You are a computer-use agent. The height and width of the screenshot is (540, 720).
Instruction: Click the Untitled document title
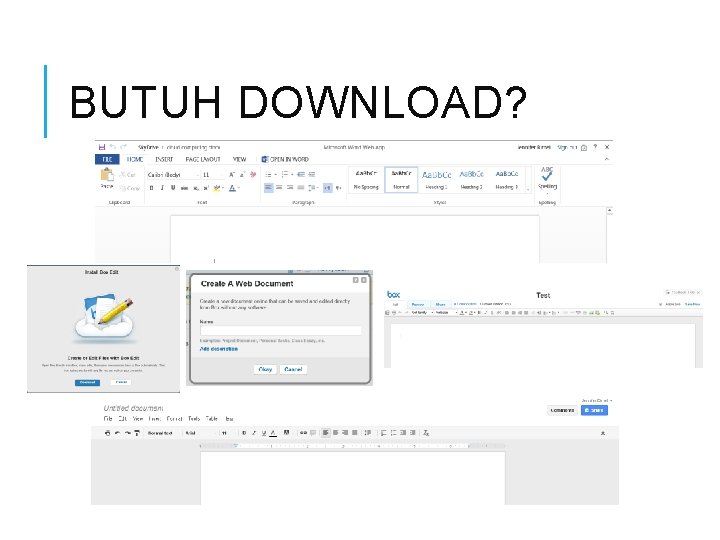[x=133, y=408]
